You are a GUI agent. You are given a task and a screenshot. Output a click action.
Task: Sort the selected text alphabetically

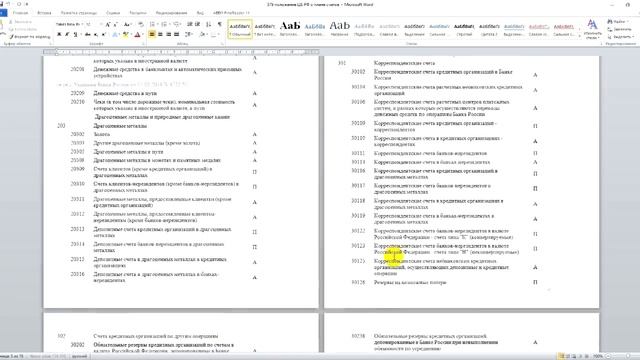(x=209, y=24)
